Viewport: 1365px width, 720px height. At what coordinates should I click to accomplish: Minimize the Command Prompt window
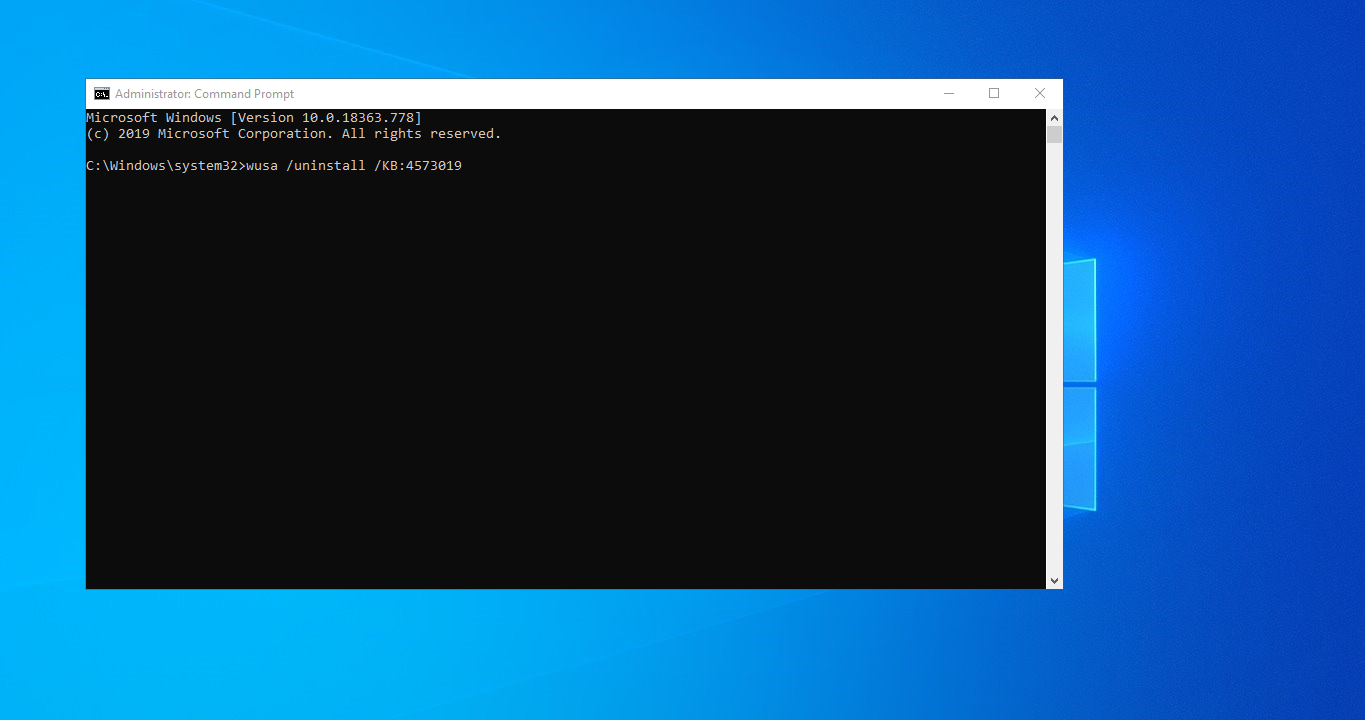coord(948,94)
